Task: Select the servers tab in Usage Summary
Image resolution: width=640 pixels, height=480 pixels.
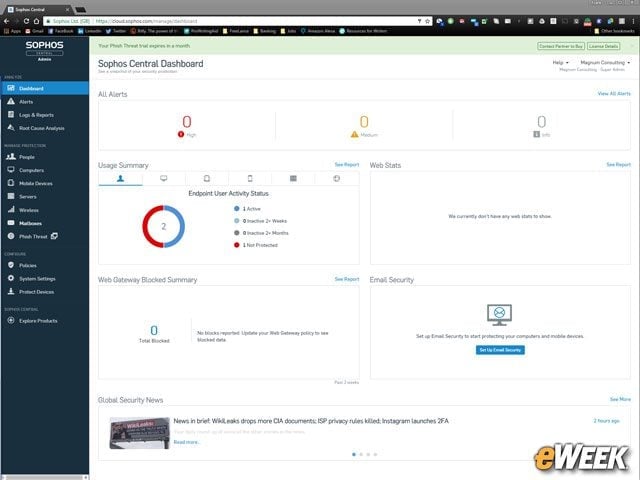Action: coord(293,178)
